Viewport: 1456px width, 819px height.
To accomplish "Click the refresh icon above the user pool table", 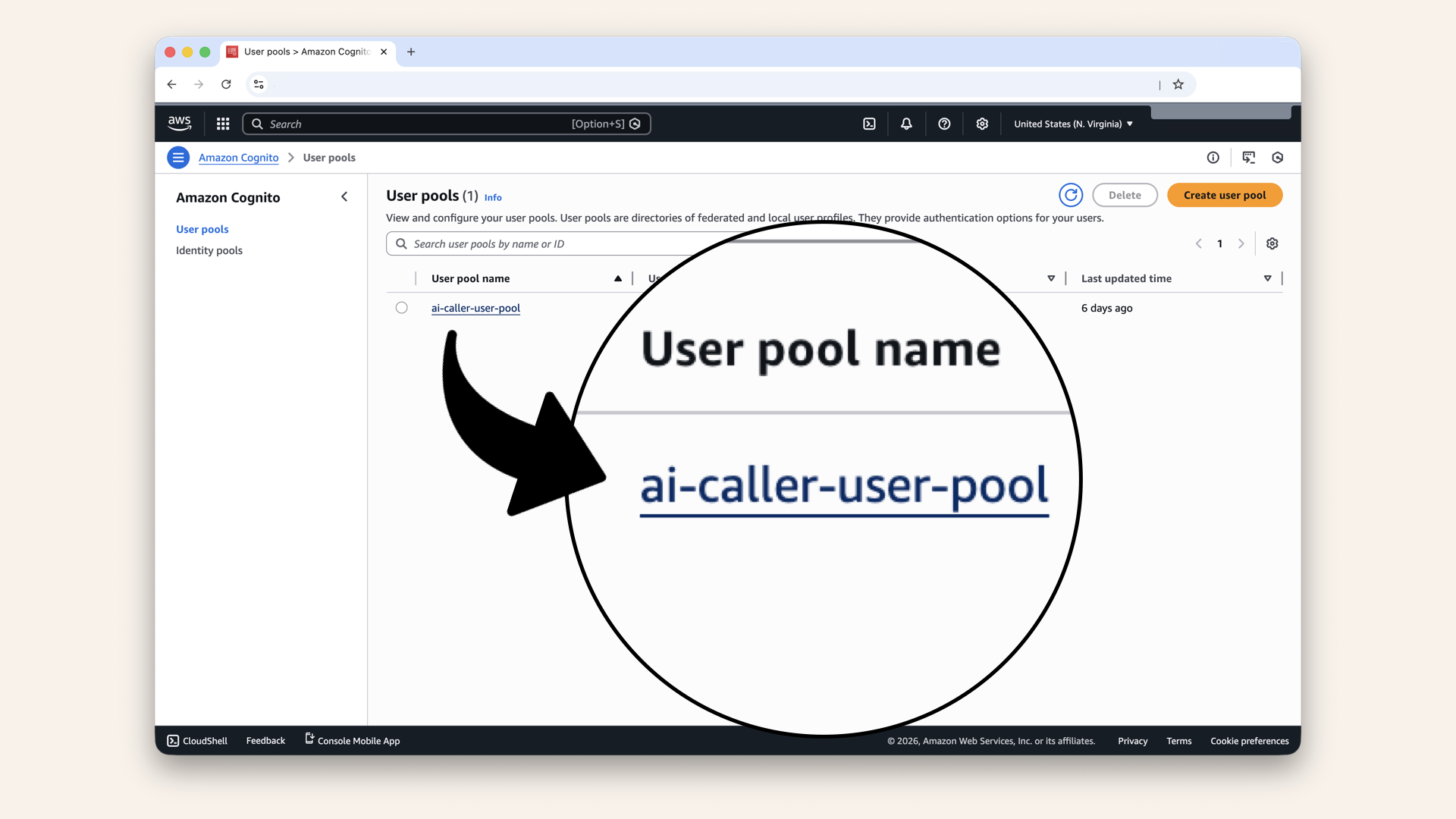I will [1071, 195].
